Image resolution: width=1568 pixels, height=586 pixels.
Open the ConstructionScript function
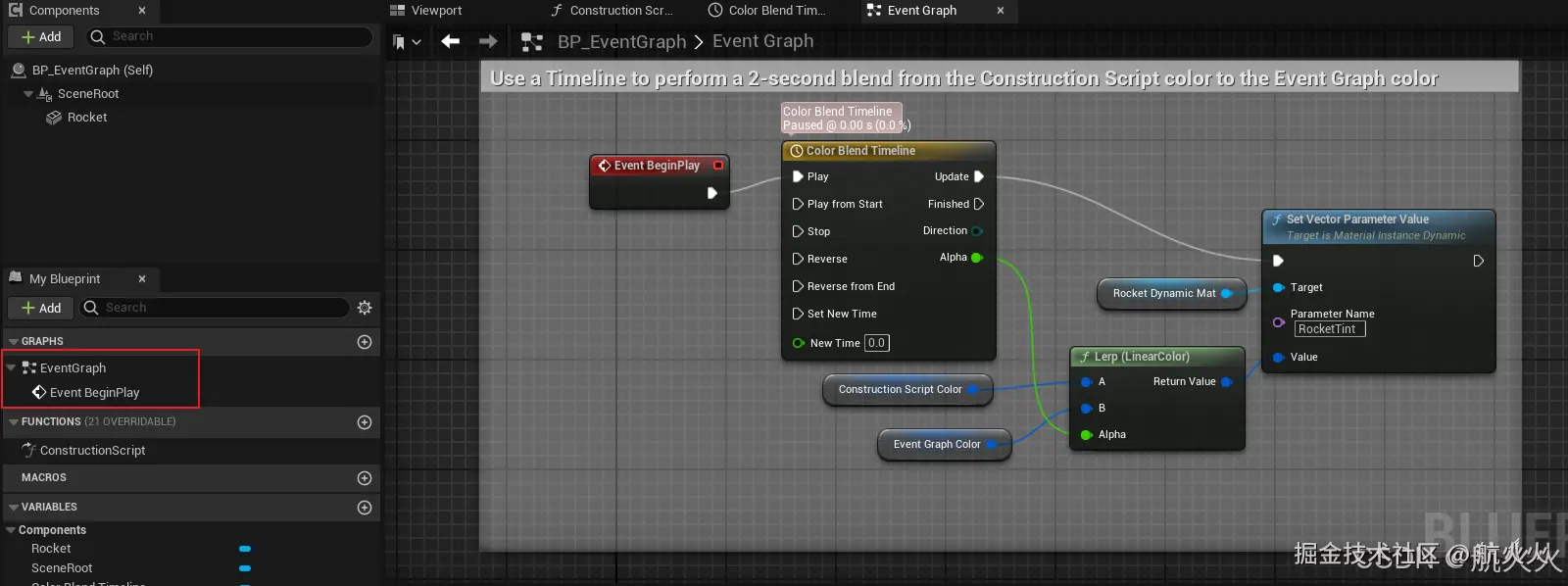pyautogui.click(x=92, y=450)
